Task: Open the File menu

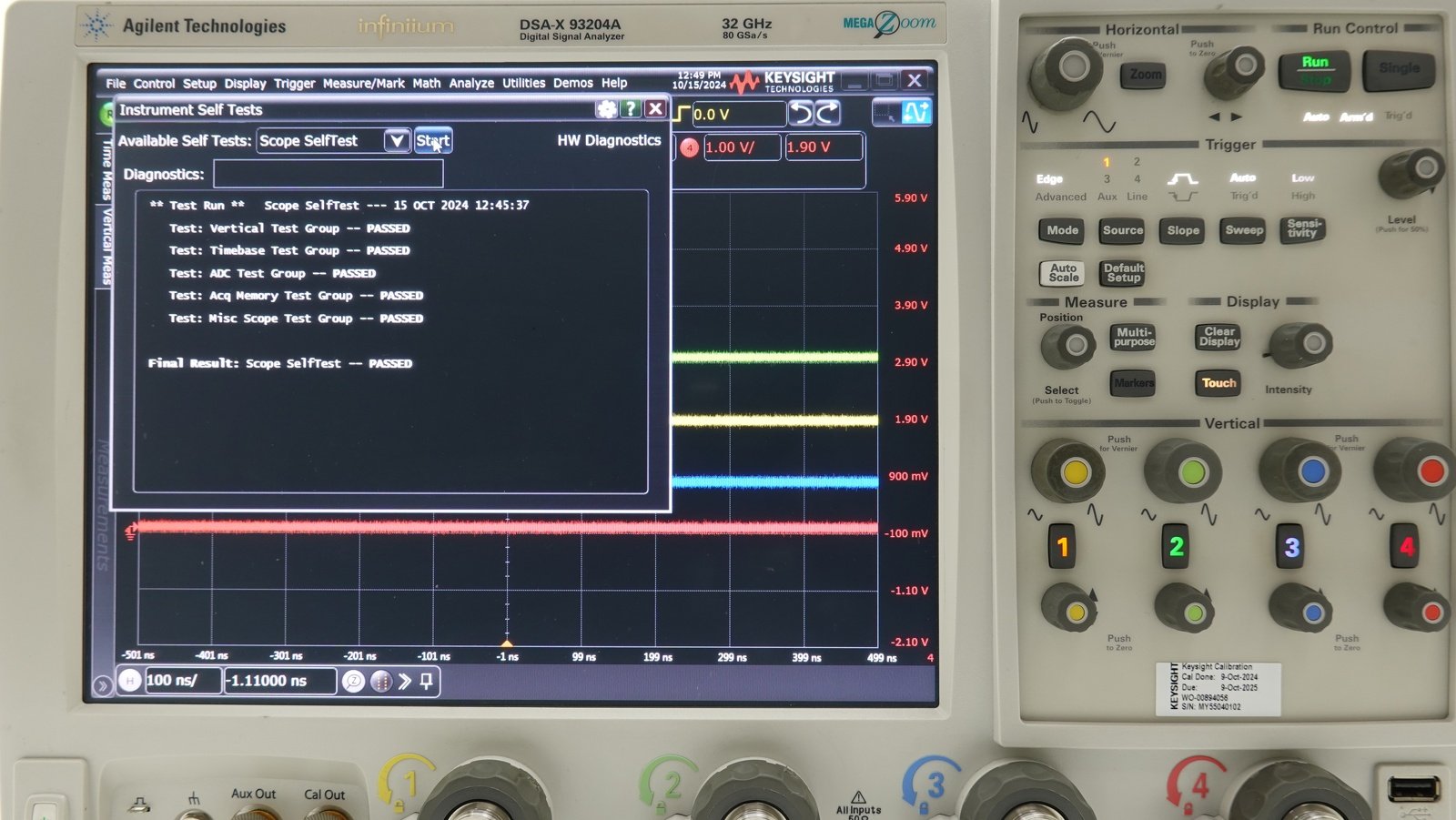Action: pos(116,83)
